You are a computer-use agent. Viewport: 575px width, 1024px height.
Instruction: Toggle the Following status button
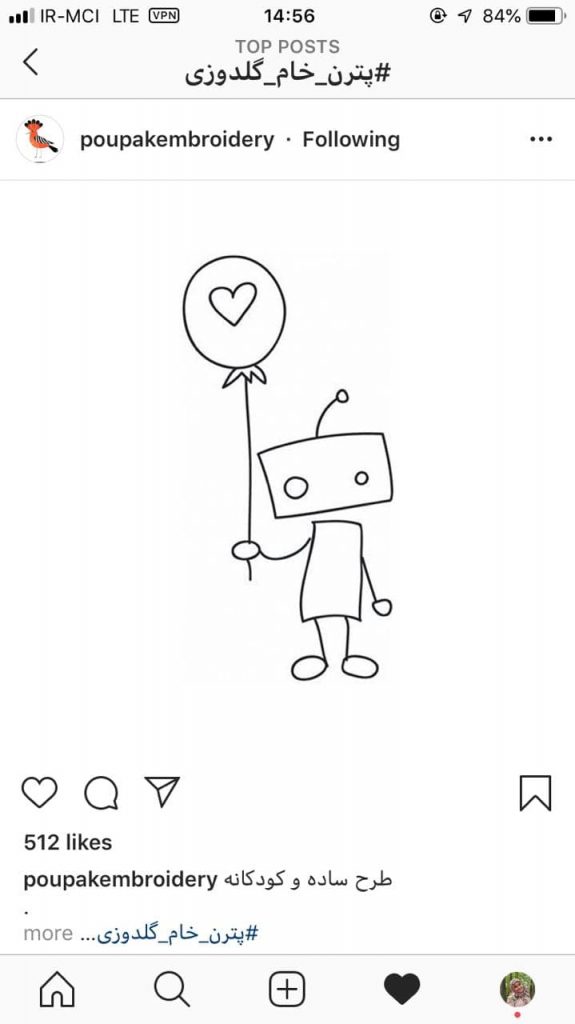coord(351,140)
